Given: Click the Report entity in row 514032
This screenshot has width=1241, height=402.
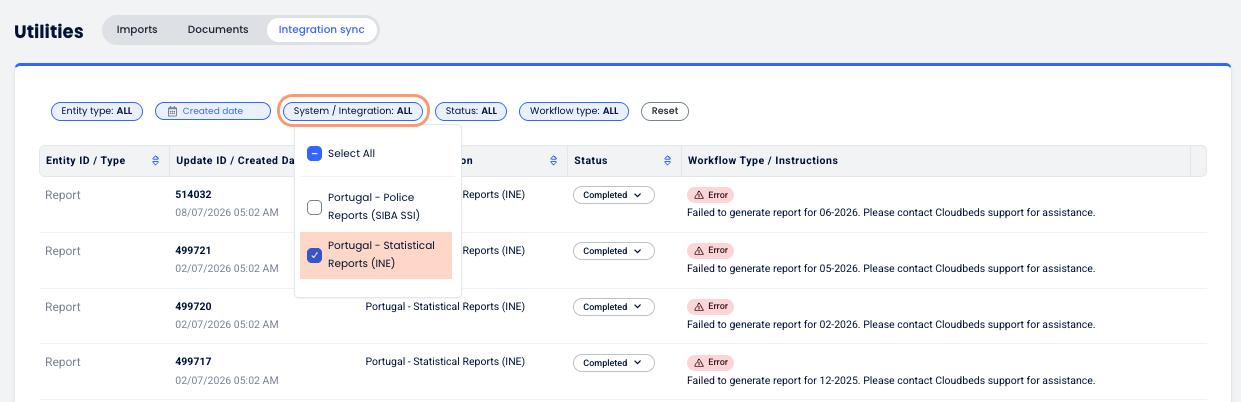Looking at the screenshot, I should pyautogui.click(x=63, y=195).
